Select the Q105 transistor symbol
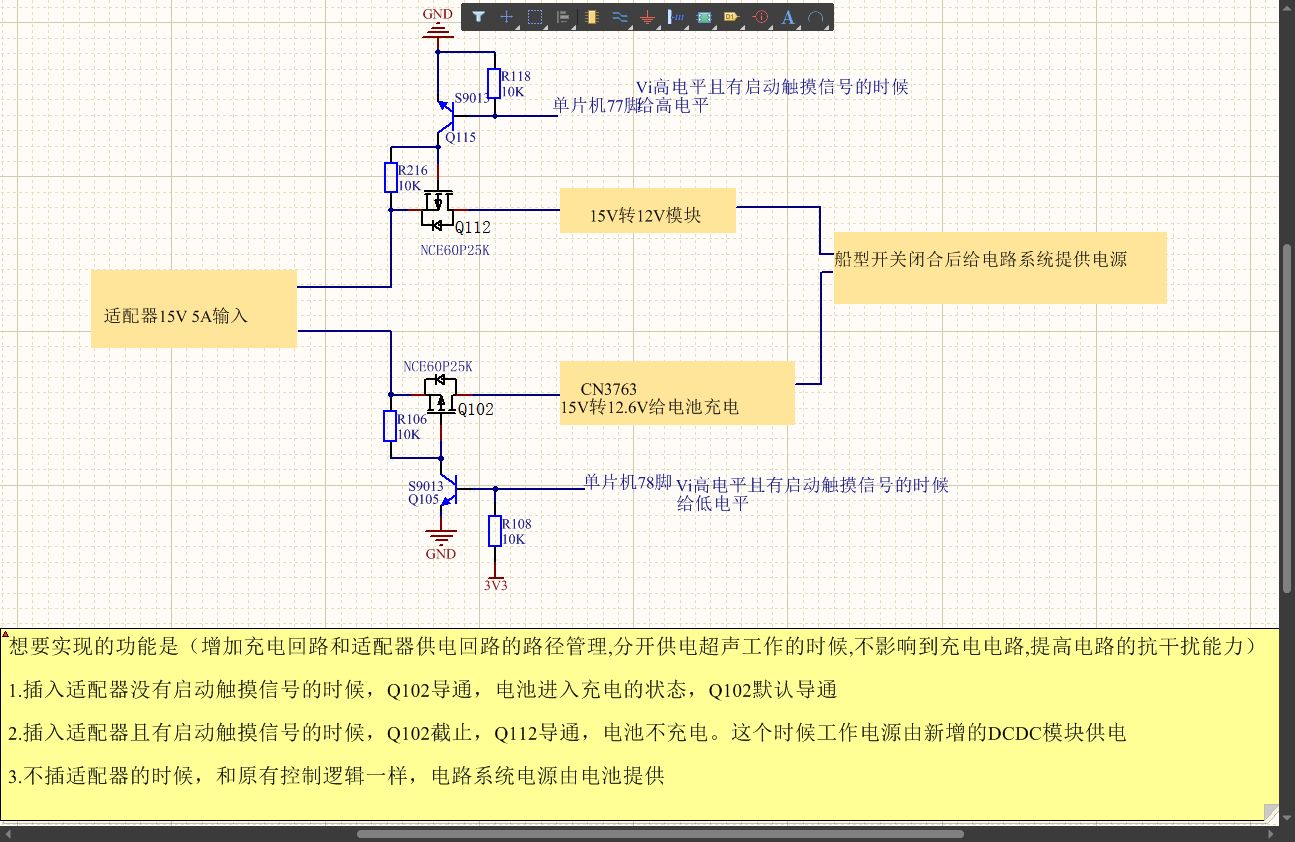1295x842 pixels. [x=449, y=489]
